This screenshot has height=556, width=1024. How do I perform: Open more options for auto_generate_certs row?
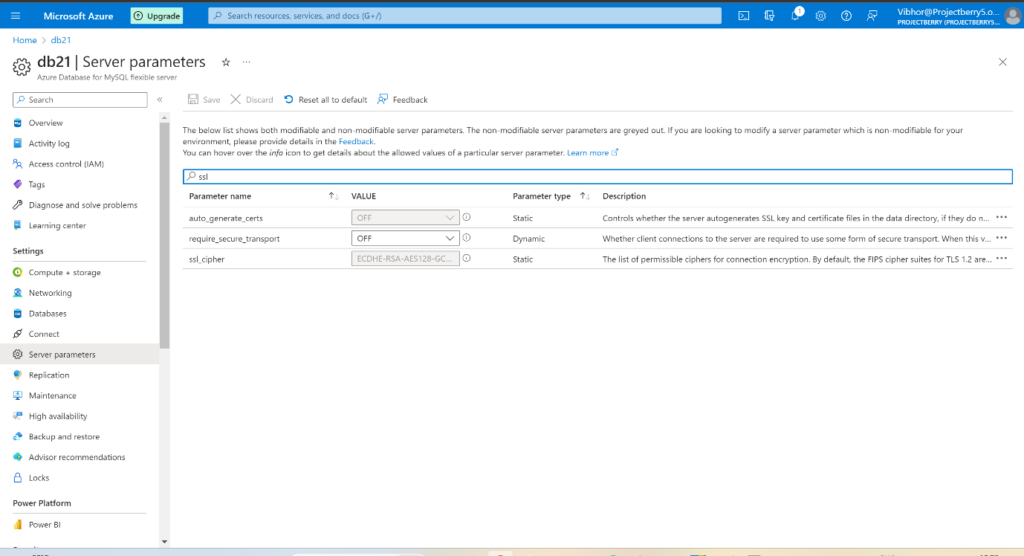click(1001, 218)
